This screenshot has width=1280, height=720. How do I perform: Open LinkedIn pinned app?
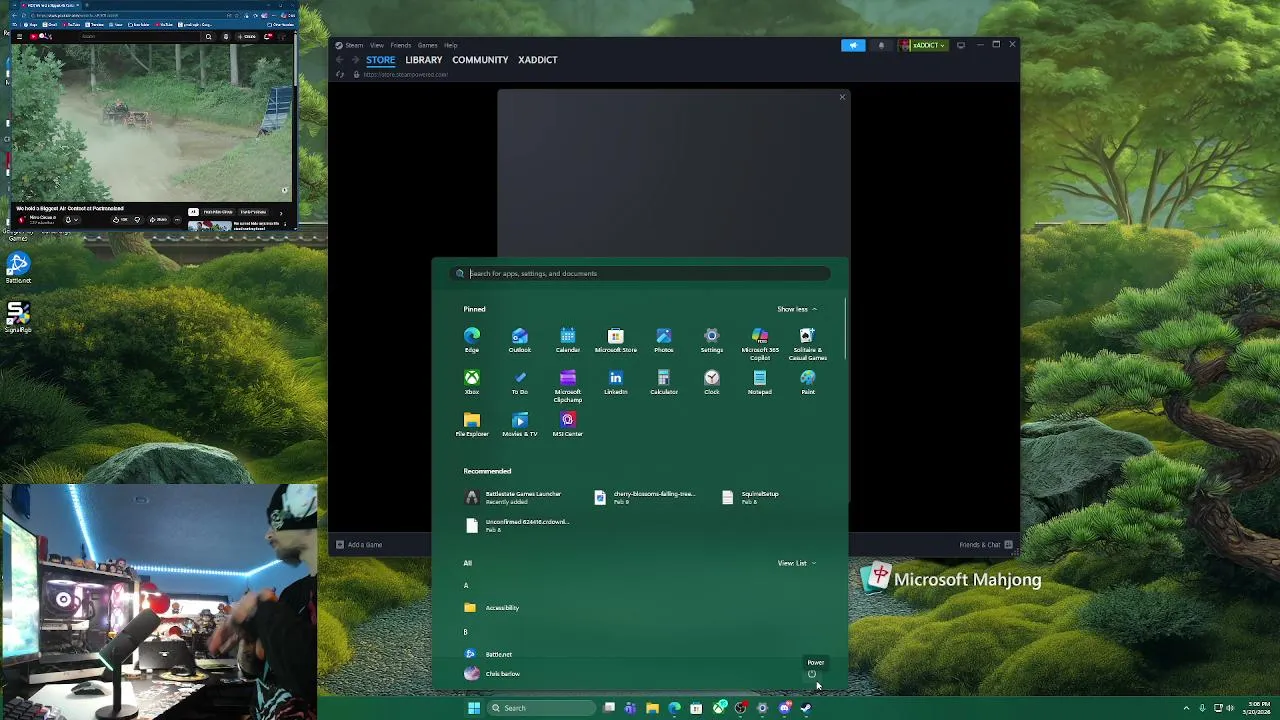click(x=615, y=382)
